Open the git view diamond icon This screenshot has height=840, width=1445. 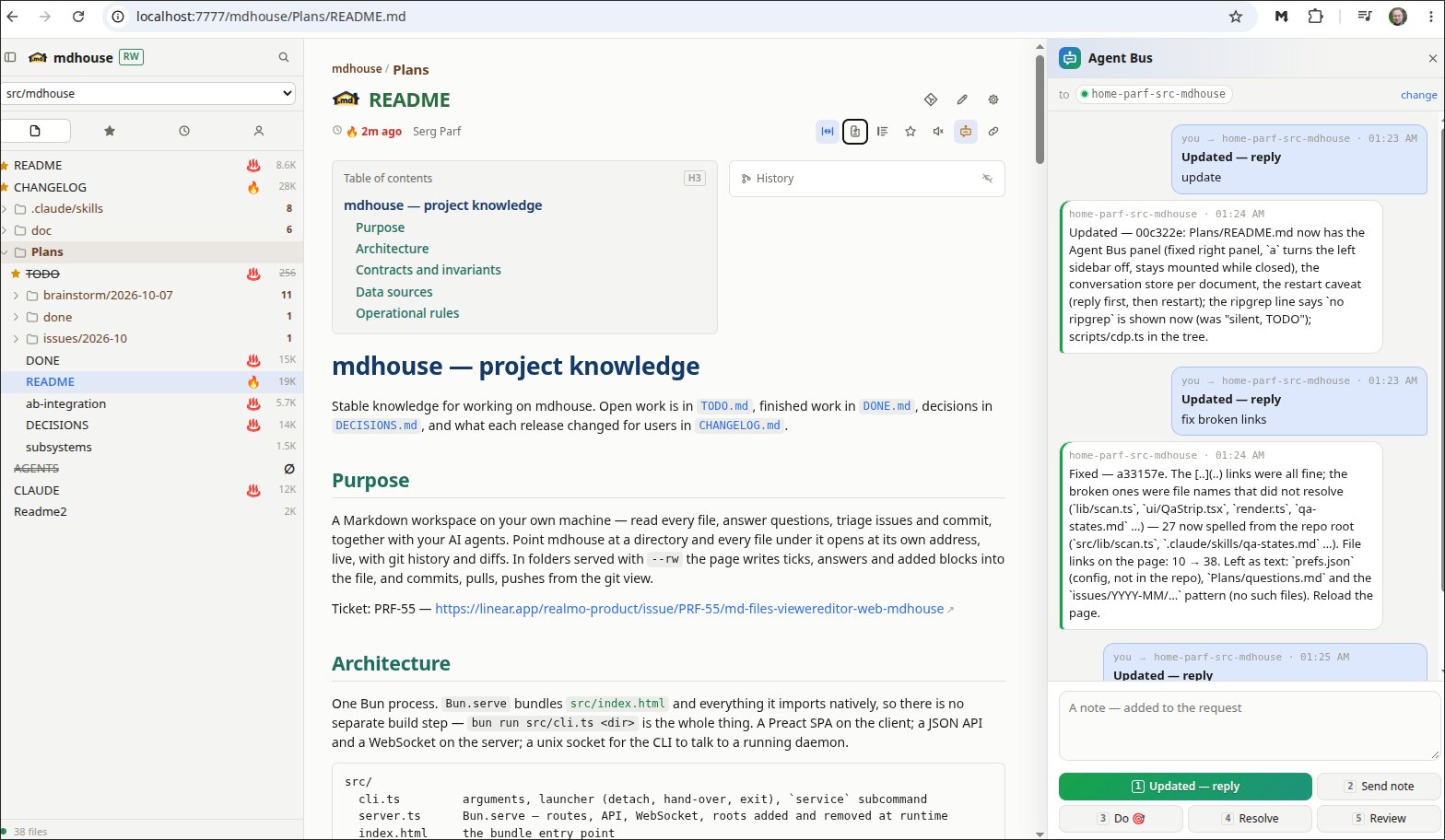[x=931, y=99]
